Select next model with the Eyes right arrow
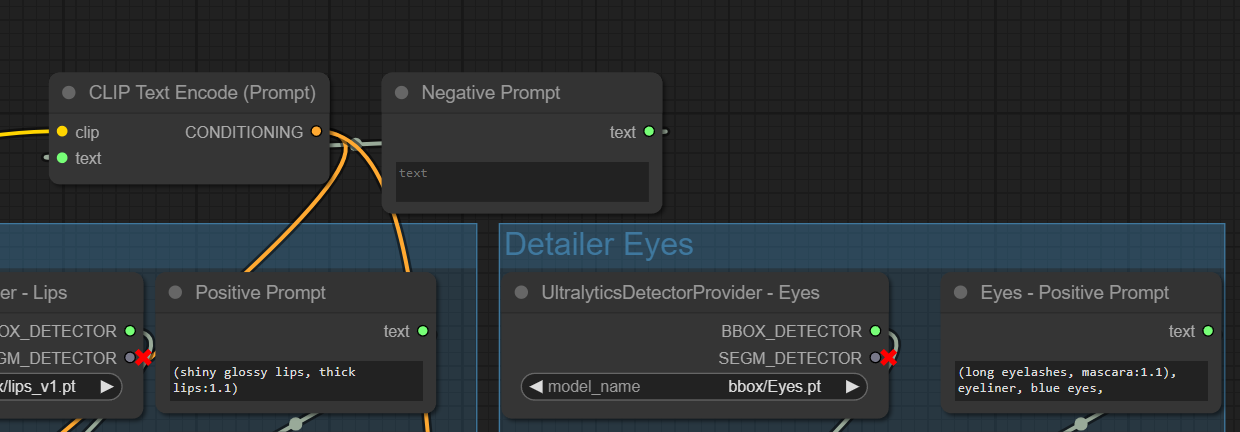 click(x=852, y=386)
